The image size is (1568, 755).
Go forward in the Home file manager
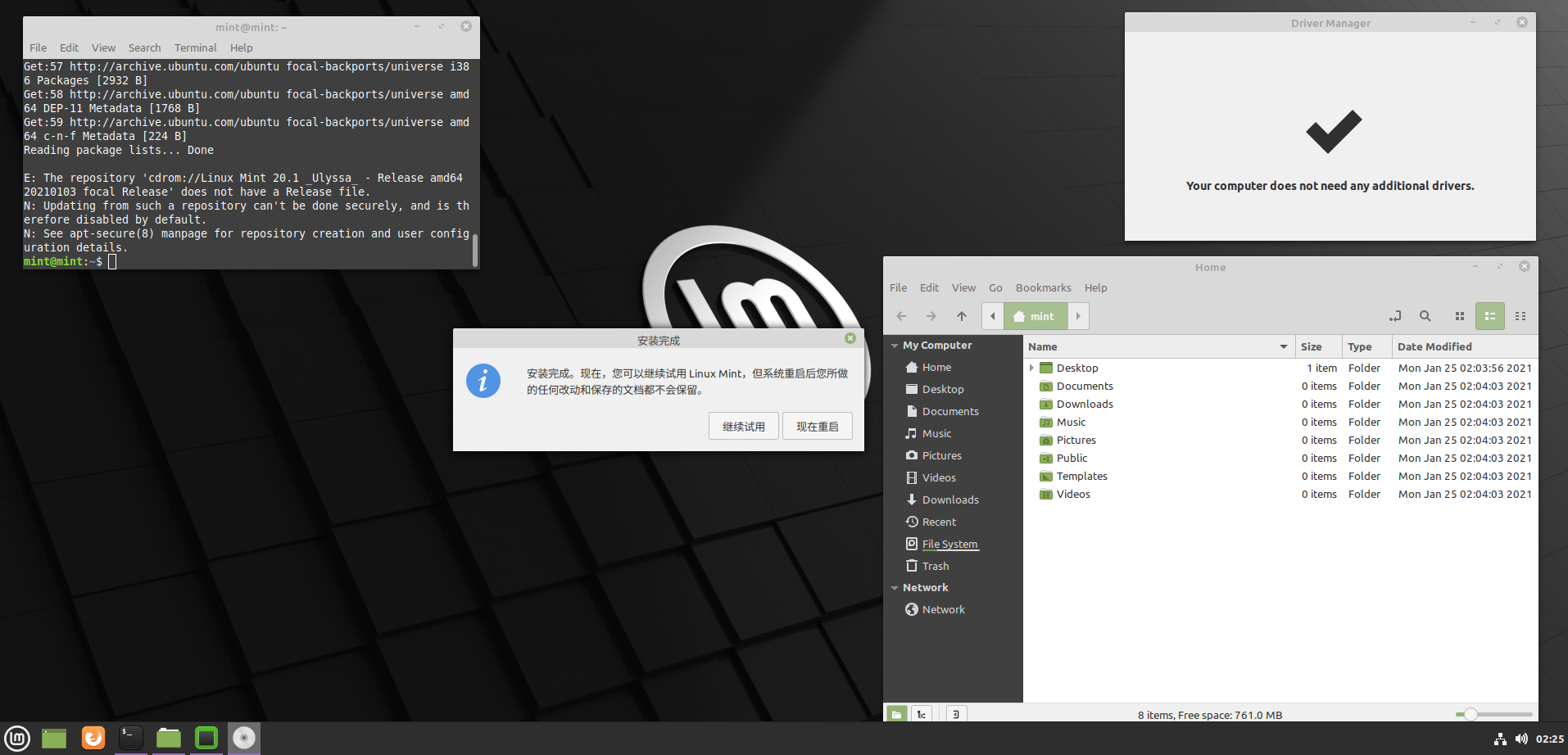tap(931, 316)
